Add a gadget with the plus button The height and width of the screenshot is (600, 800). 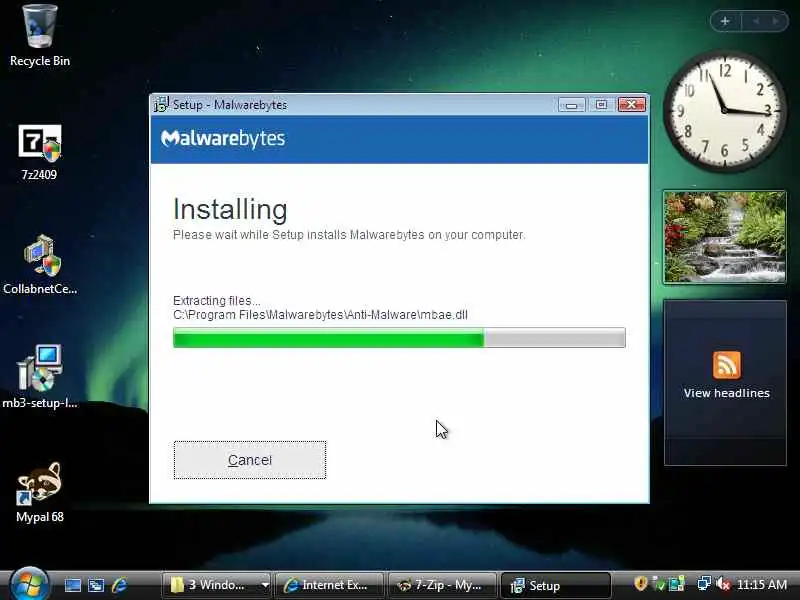pos(725,21)
